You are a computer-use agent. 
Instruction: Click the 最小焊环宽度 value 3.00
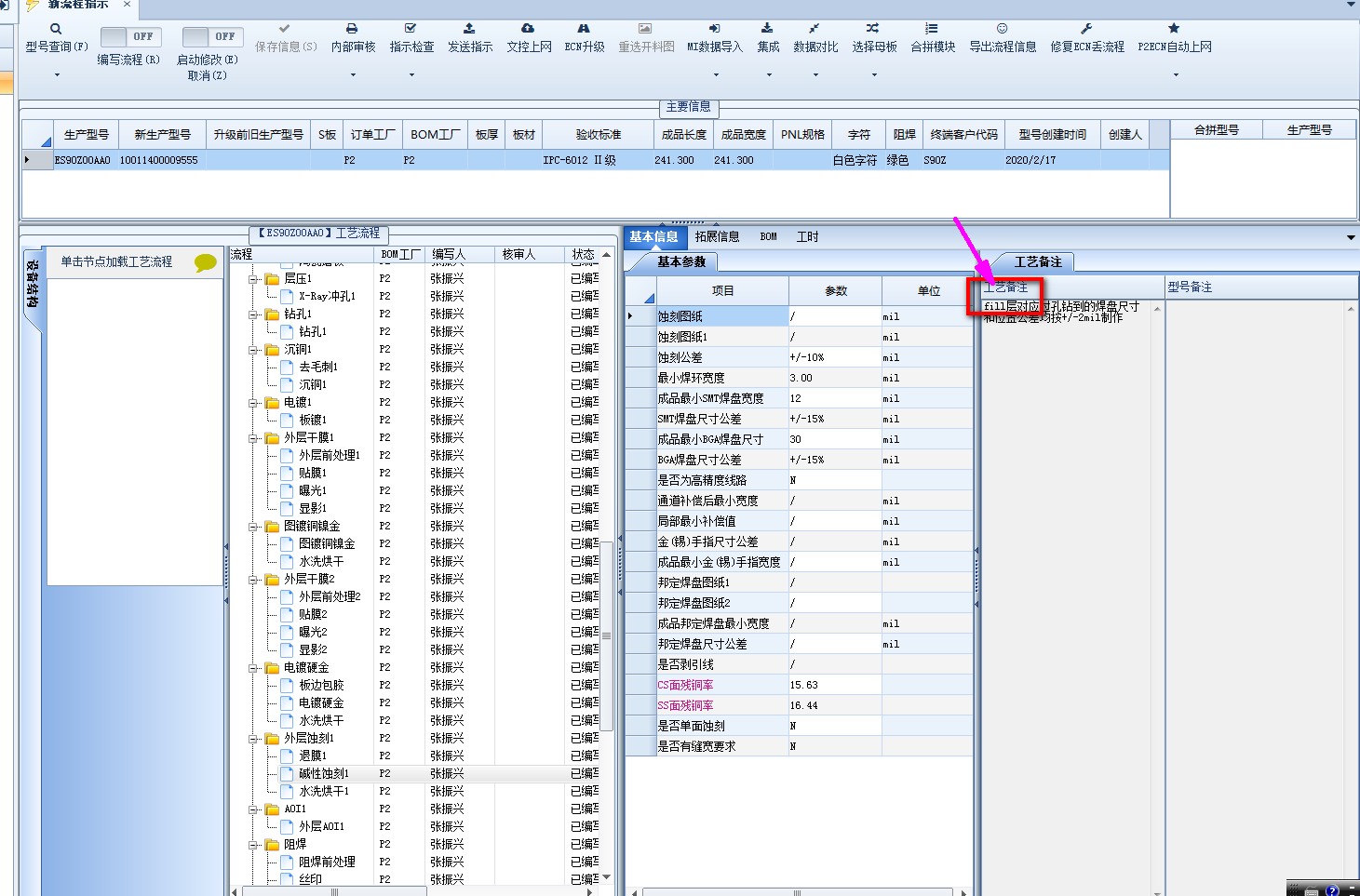click(x=835, y=378)
